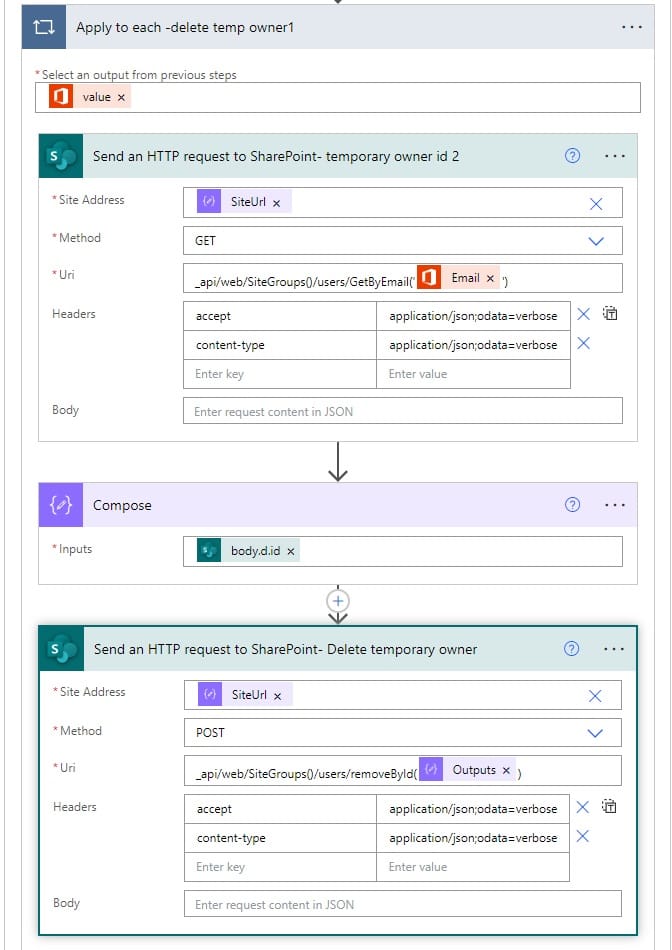Click SharePoint icon on Delete temporary owner

click(61, 649)
